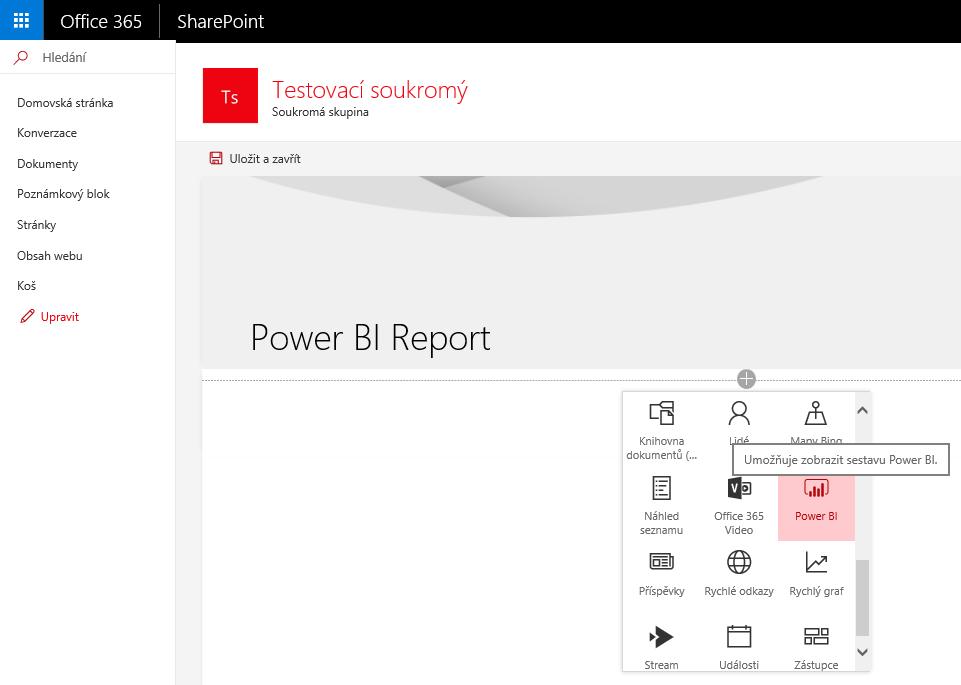Open Obsah webu
961x685 pixels.
50,255
